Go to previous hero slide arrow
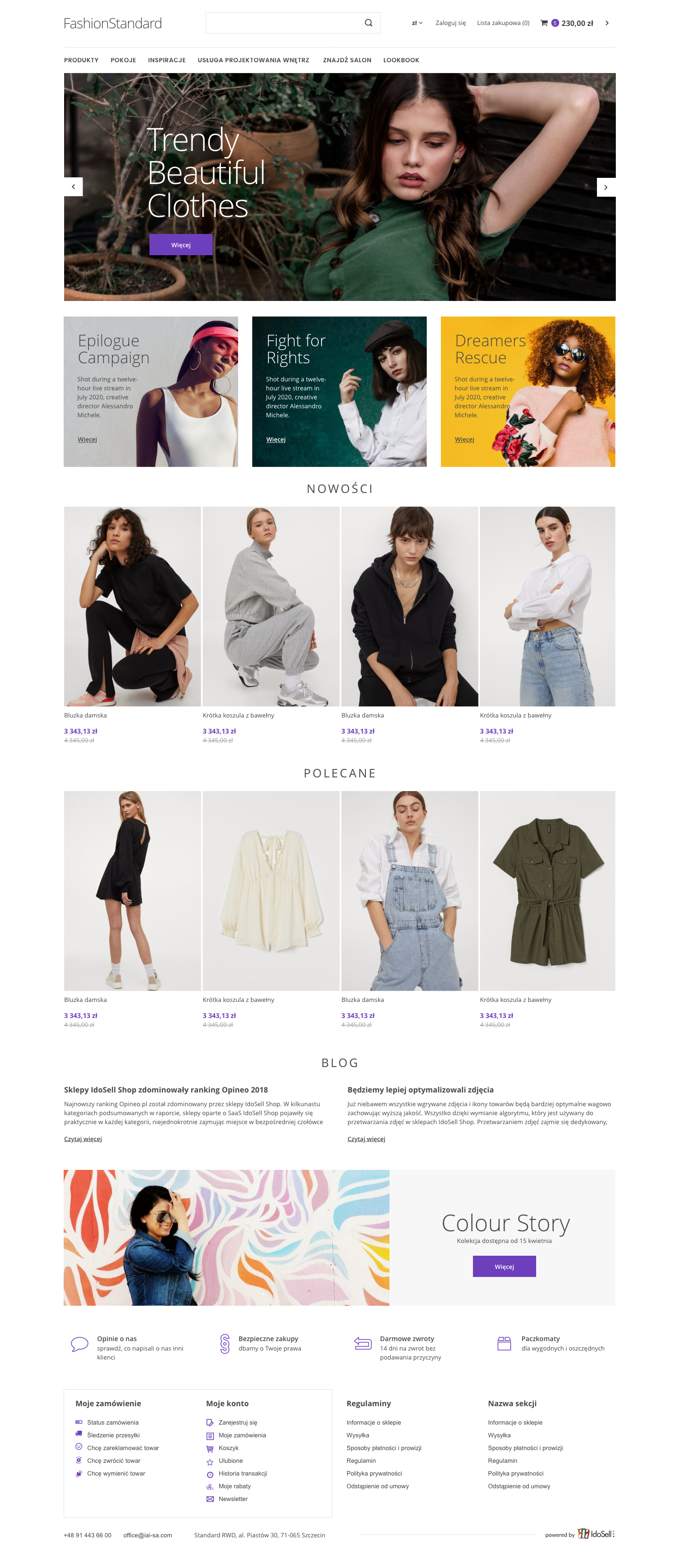This screenshot has height=1568, width=679. pyautogui.click(x=73, y=187)
